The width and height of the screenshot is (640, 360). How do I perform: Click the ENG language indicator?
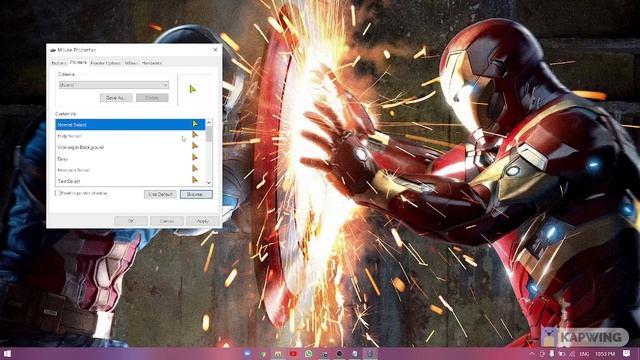click(584, 353)
